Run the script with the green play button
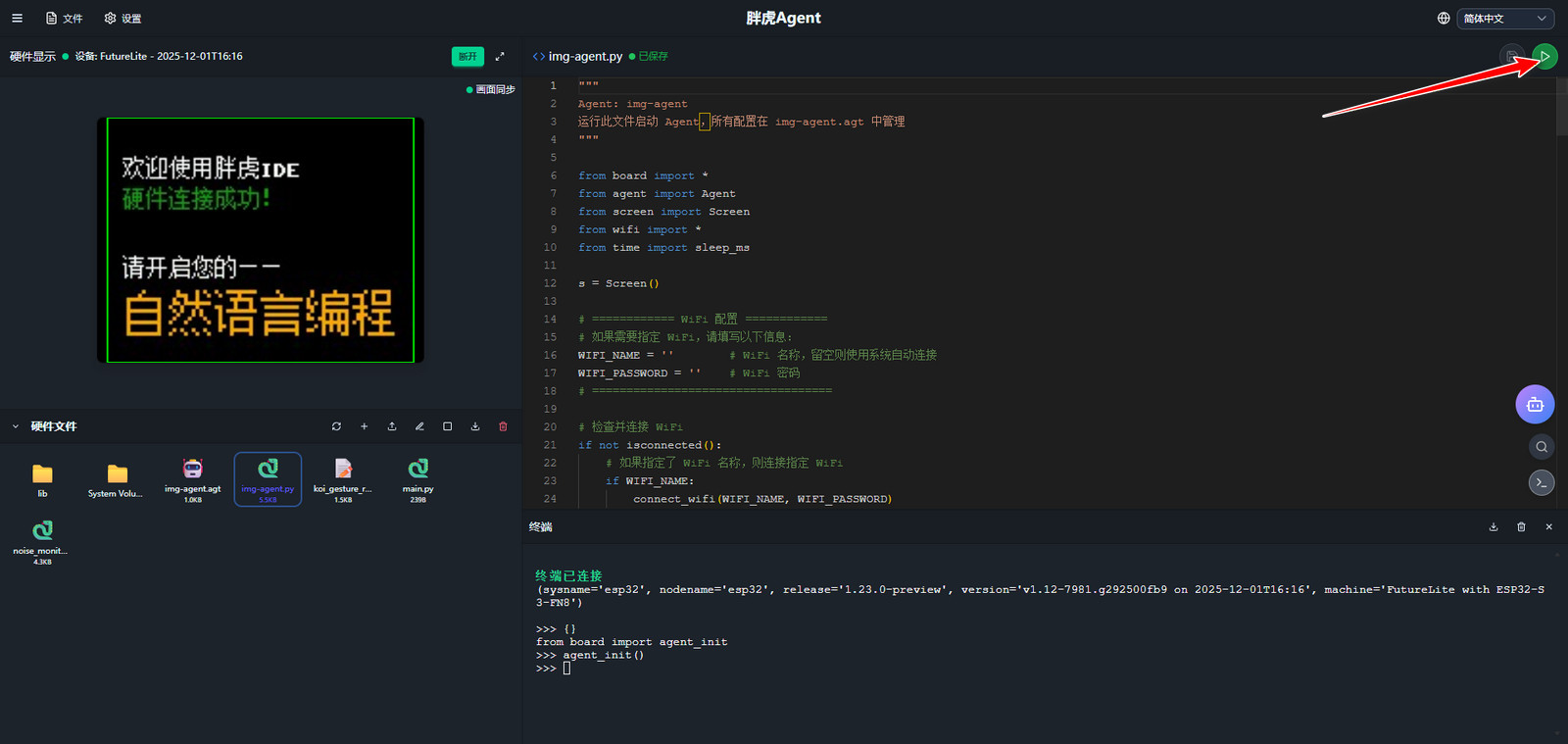1568x744 pixels. pyautogui.click(x=1544, y=57)
